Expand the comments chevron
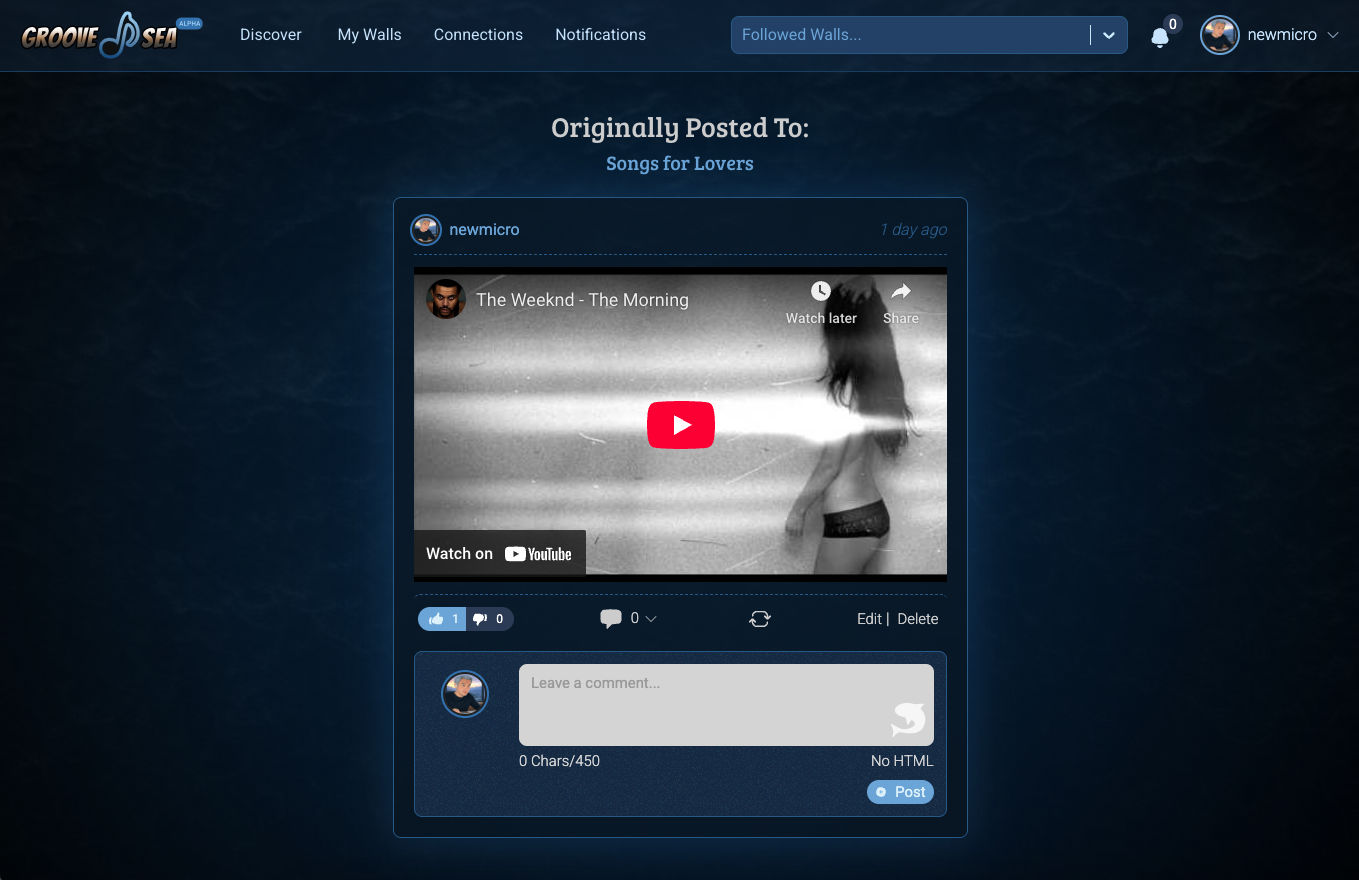The height and width of the screenshot is (880, 1359). click(x=651, y=619)
